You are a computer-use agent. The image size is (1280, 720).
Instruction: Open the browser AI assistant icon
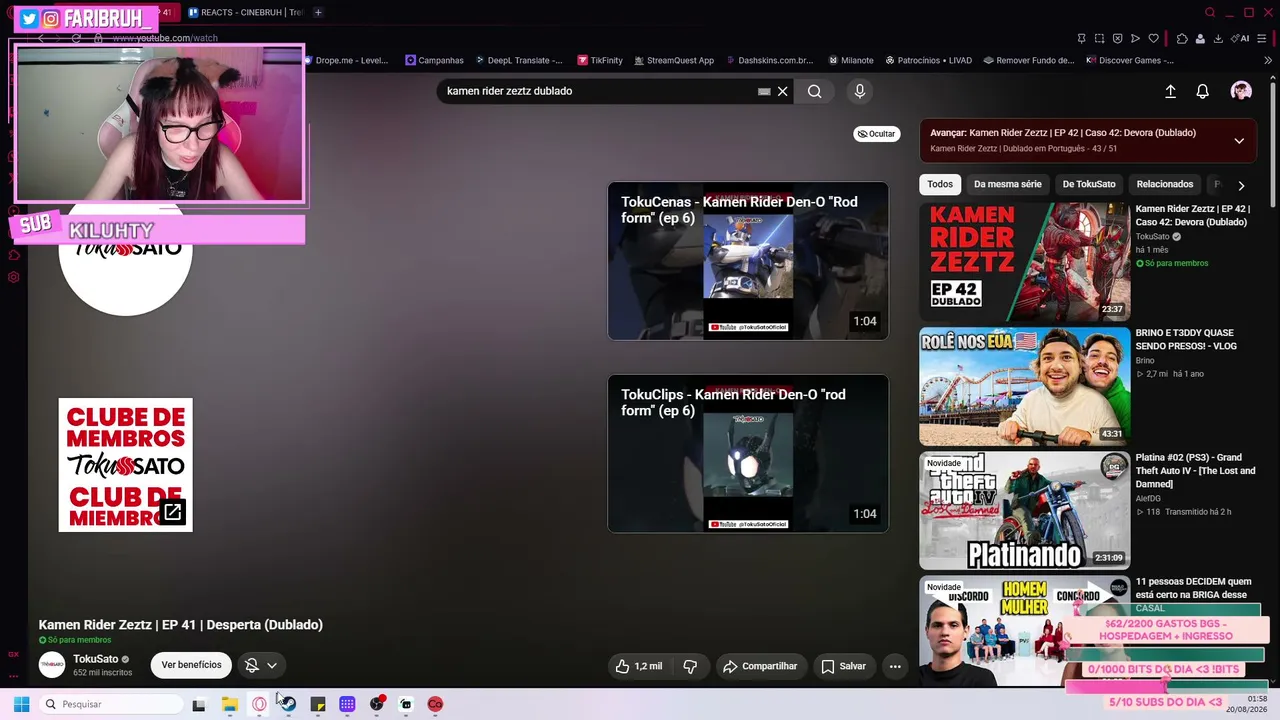(1241, 38)
